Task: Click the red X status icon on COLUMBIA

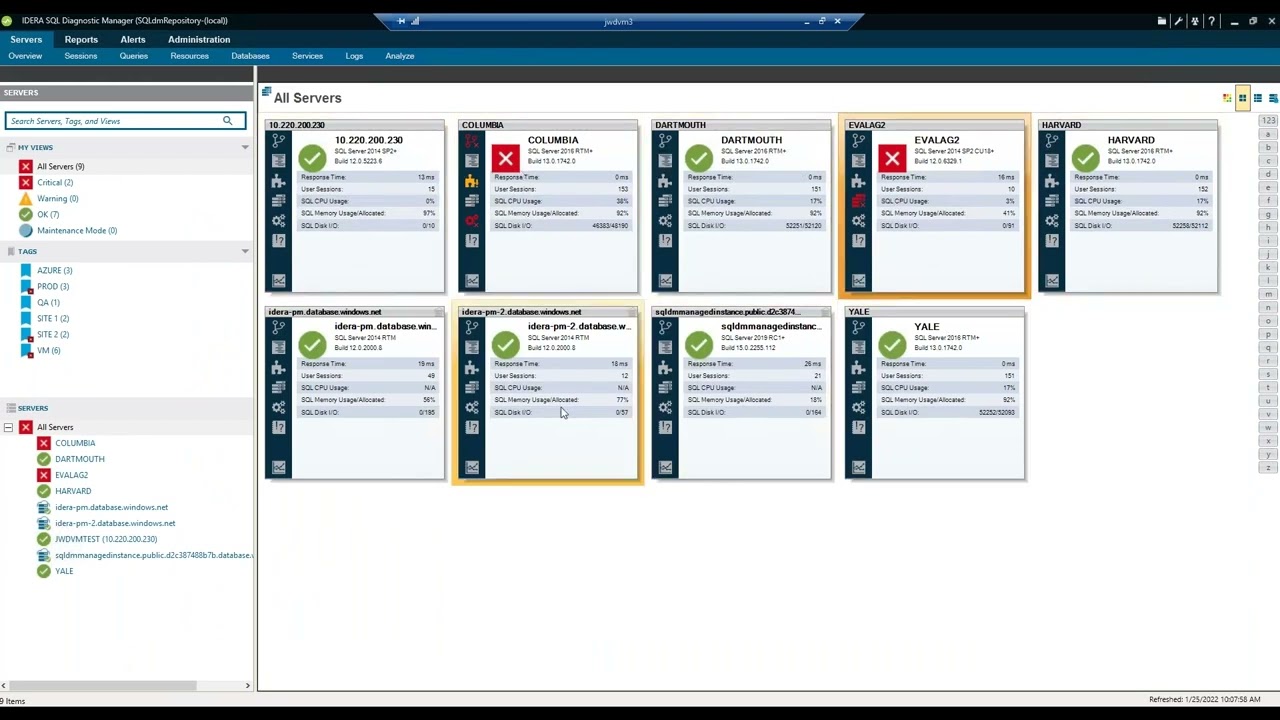Action: tap(505, 158)
